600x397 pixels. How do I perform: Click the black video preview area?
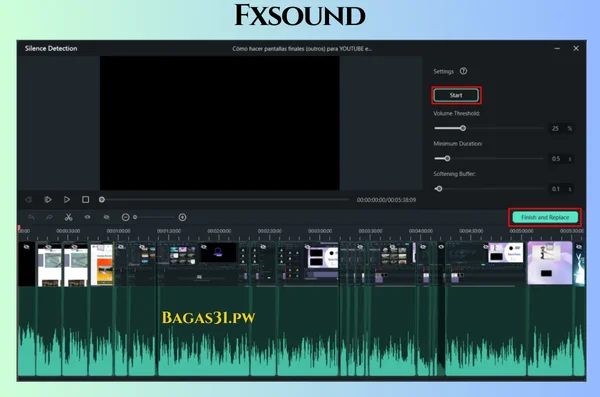[x=220, y=123]
